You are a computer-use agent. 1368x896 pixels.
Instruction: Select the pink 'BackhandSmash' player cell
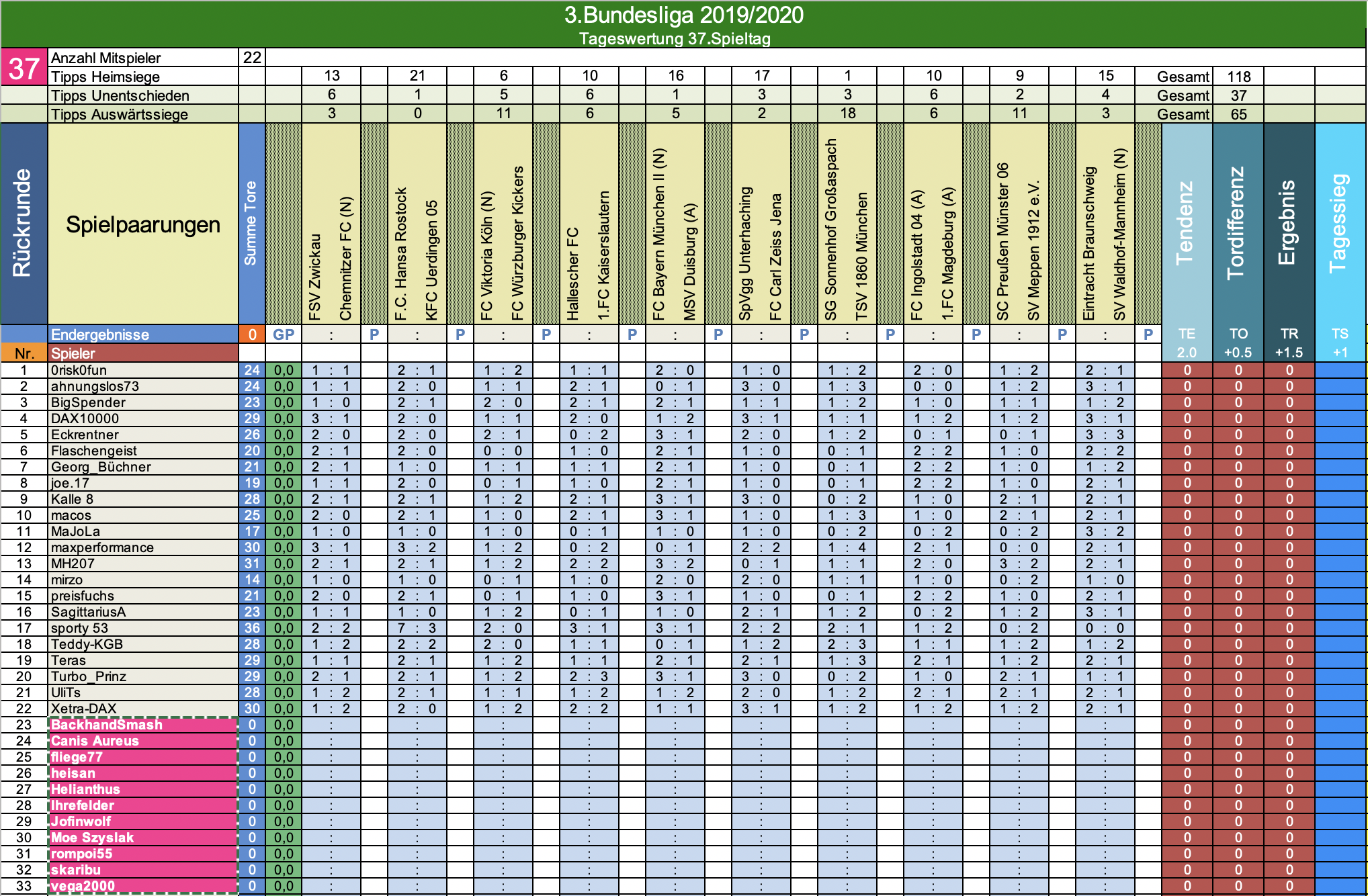143,725
